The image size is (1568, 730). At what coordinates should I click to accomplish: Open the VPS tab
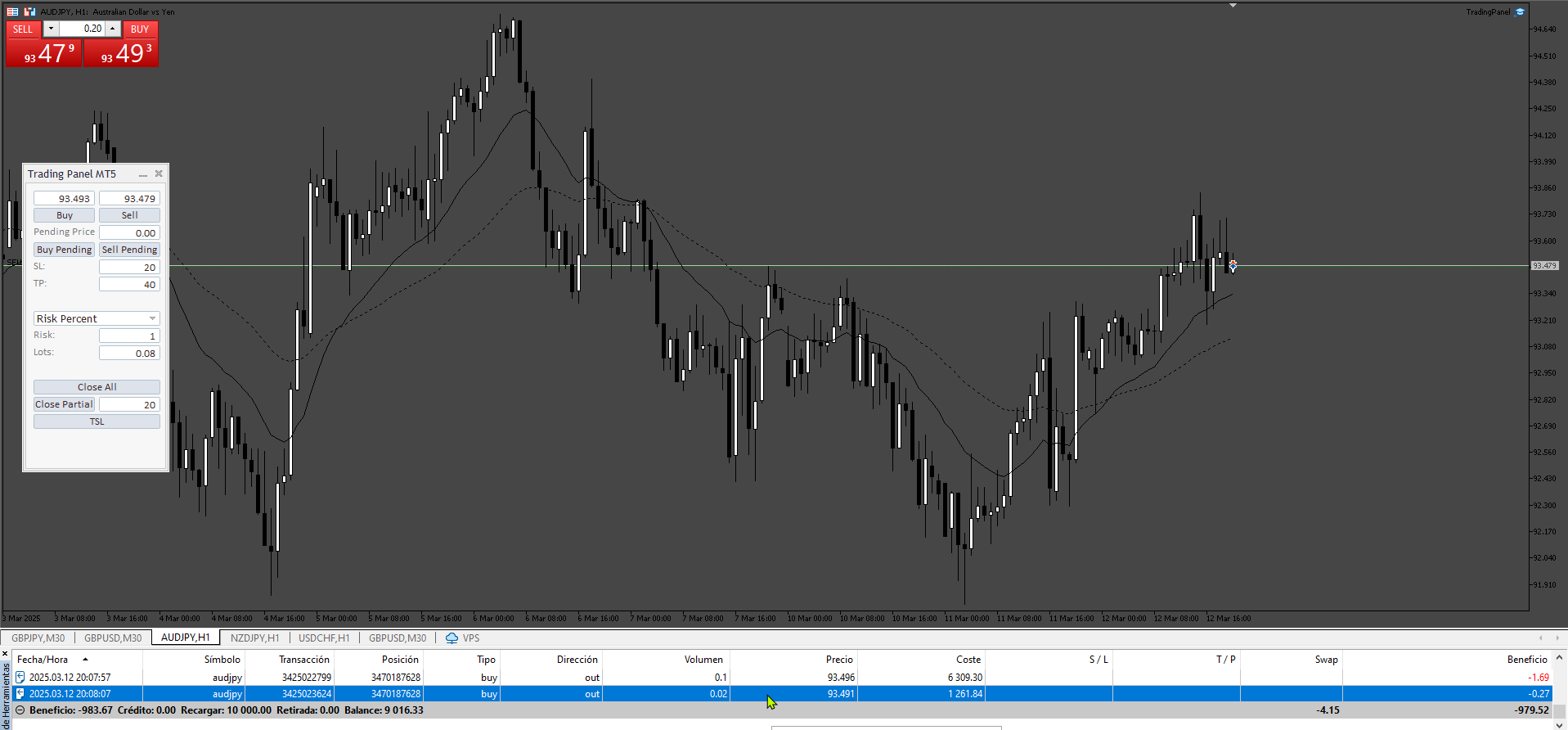[x=463, y=638]
